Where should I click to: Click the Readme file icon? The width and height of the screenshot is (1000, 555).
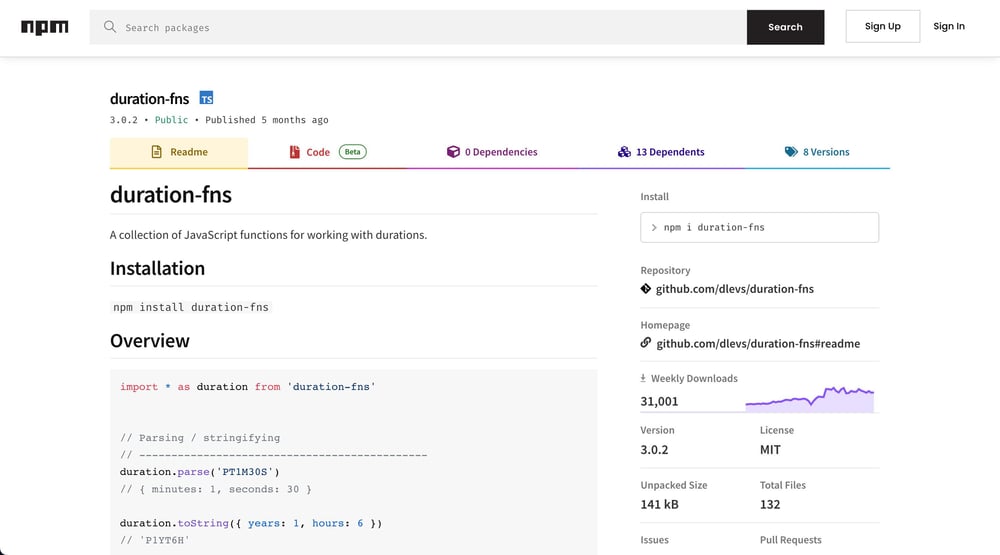(x=156, y=152)
